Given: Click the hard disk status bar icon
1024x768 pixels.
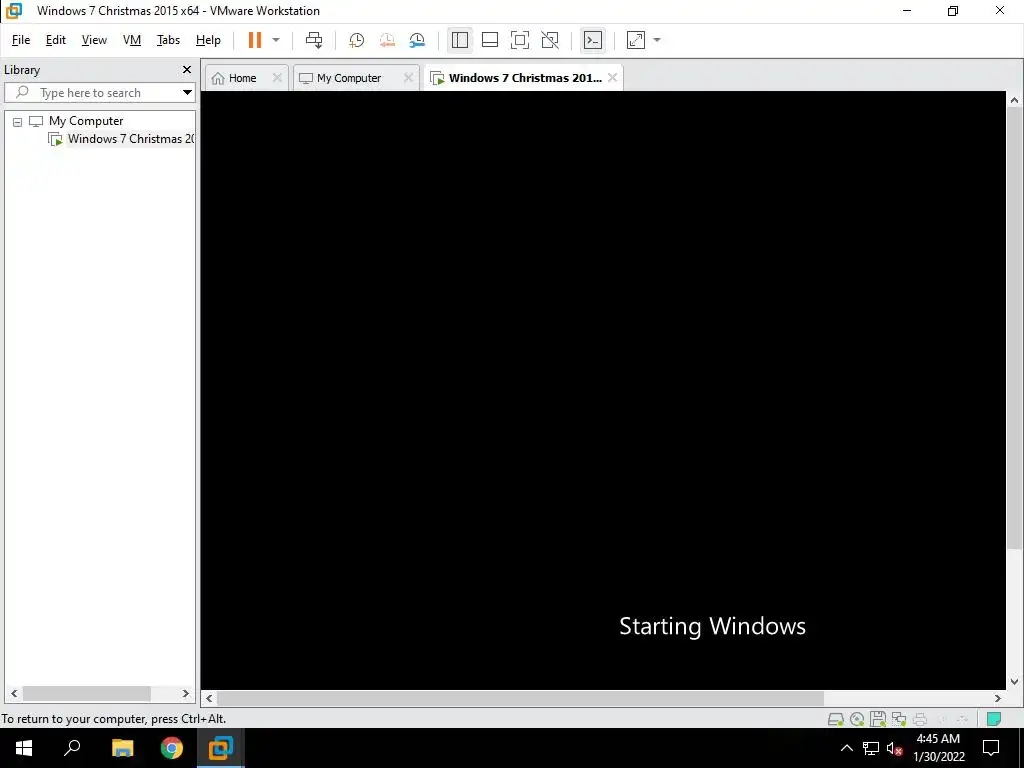Looking at the screenshot, I should click(835, 719).
